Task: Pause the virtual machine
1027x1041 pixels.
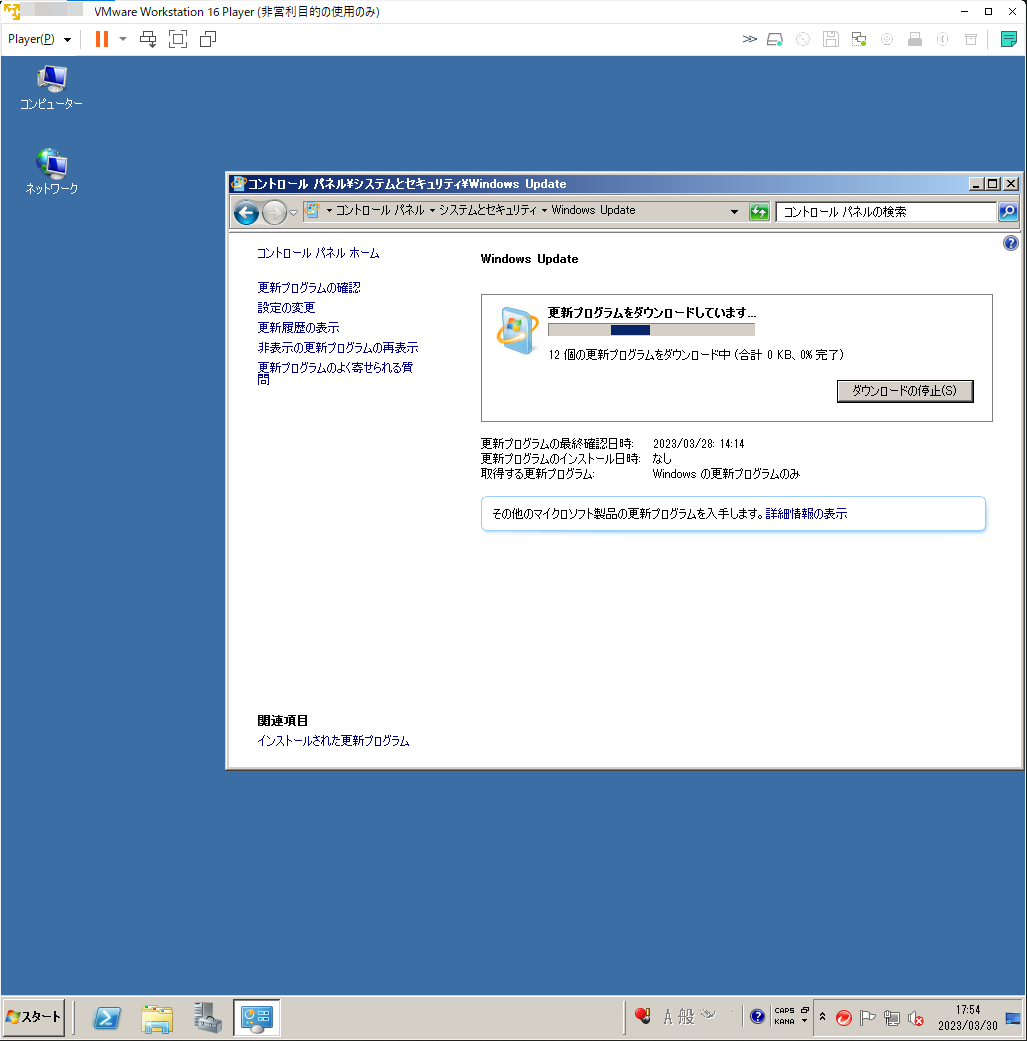Action: pyautogui.click(x=102, y=39)
